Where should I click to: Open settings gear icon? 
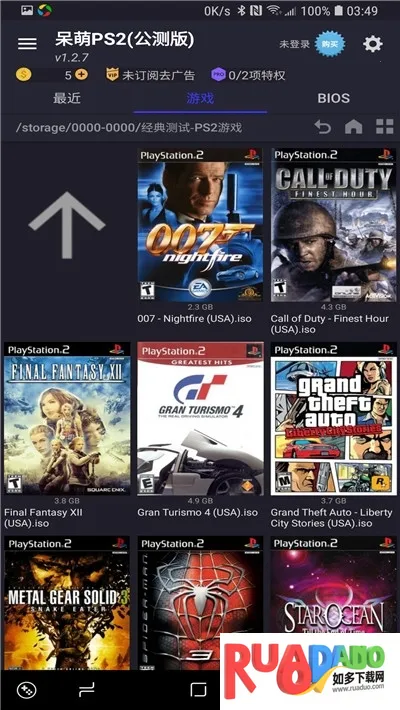[372, 44]
